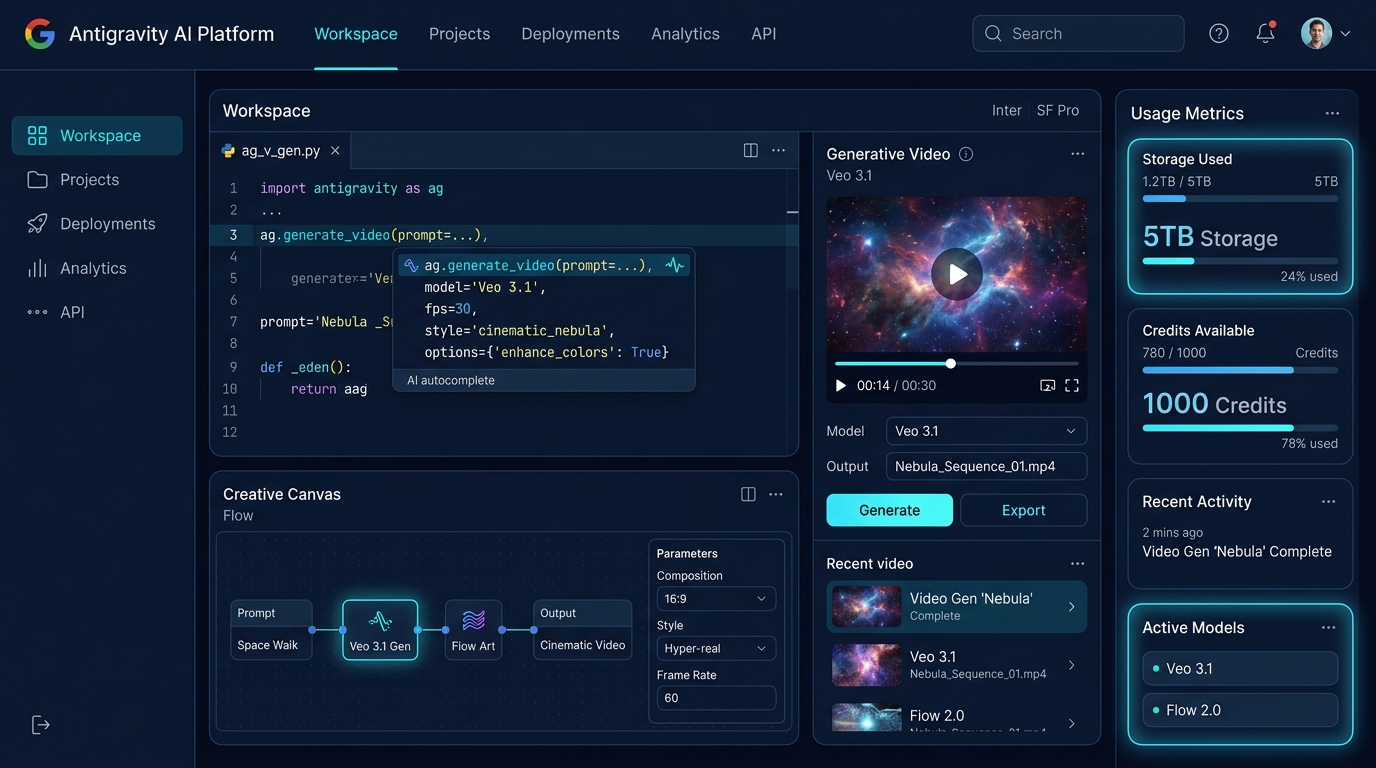Open notifications bell in top bar

click(1266, 33)
